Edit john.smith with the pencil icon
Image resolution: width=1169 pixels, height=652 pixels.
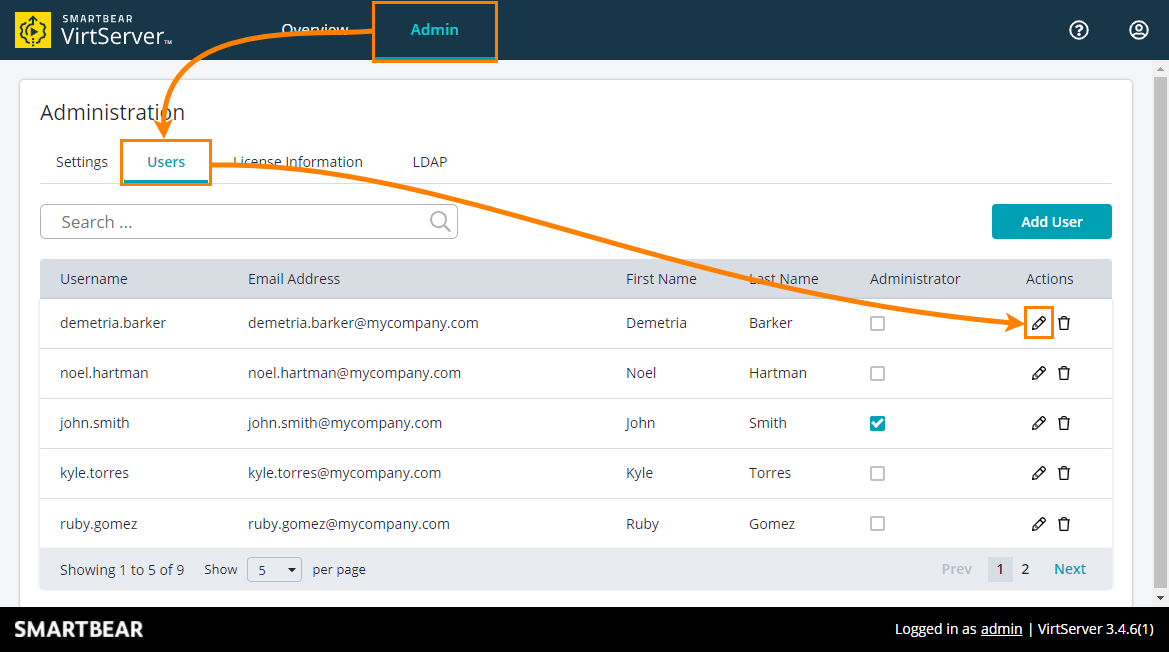1039,423
